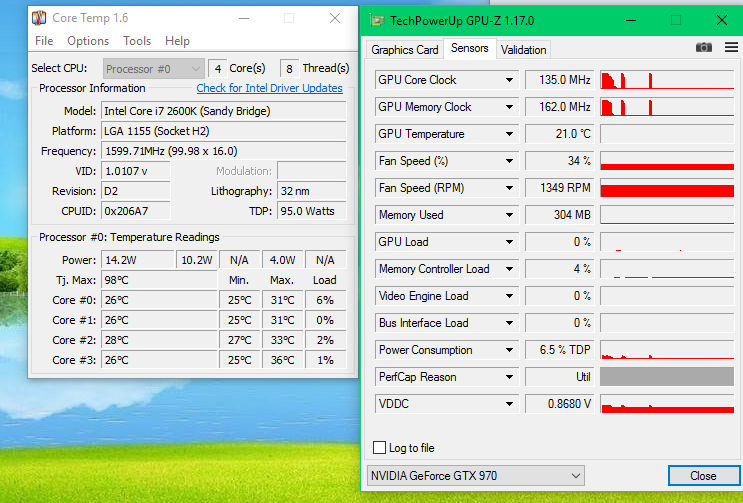Click the GPU Temperature value 21.0 °C
The image size is (743, 503).
click(559, 134)
